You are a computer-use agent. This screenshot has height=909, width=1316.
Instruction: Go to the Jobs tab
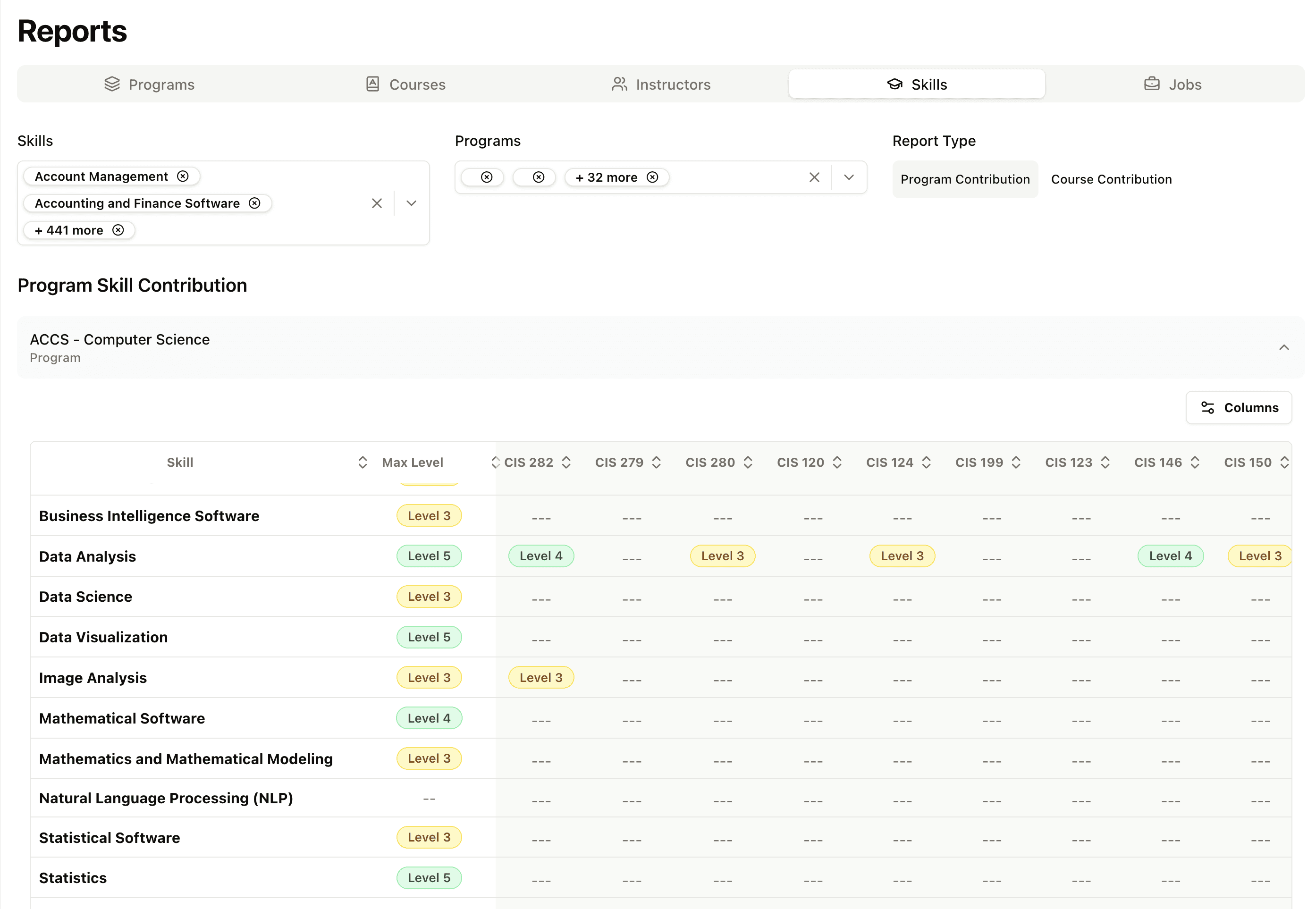tap(1173, 84)
